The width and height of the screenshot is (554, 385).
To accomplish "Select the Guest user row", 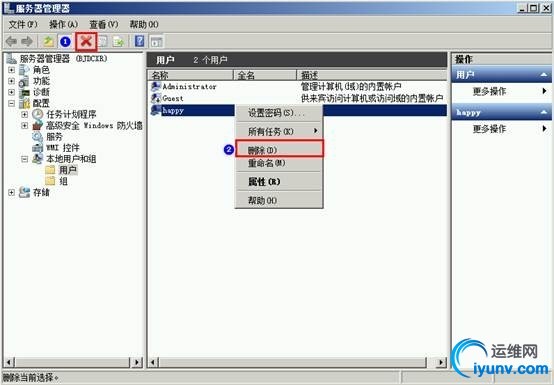I will [297, 98].
